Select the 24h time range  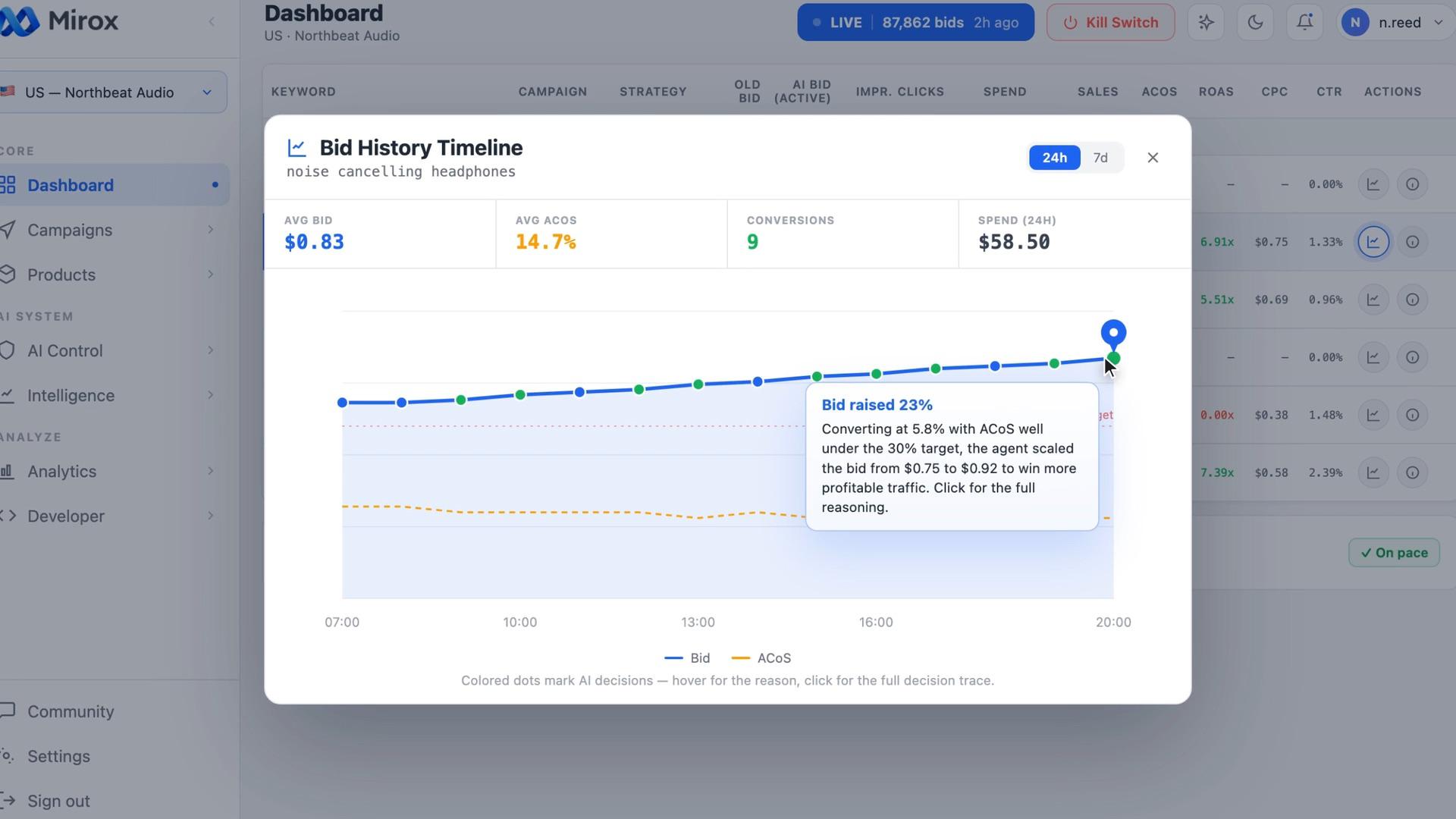[1054, 158]
